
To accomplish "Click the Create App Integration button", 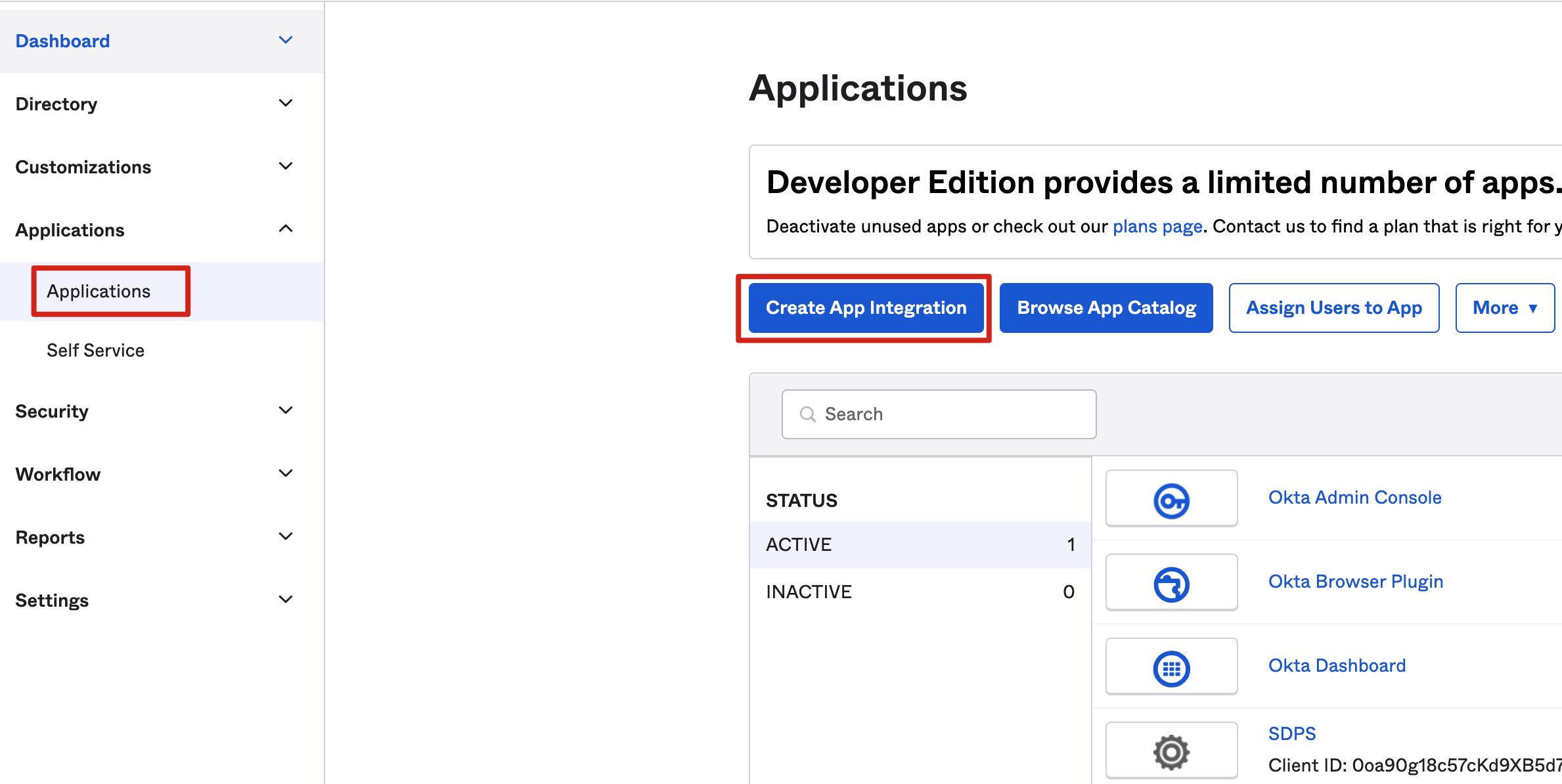I will [864, 307].
